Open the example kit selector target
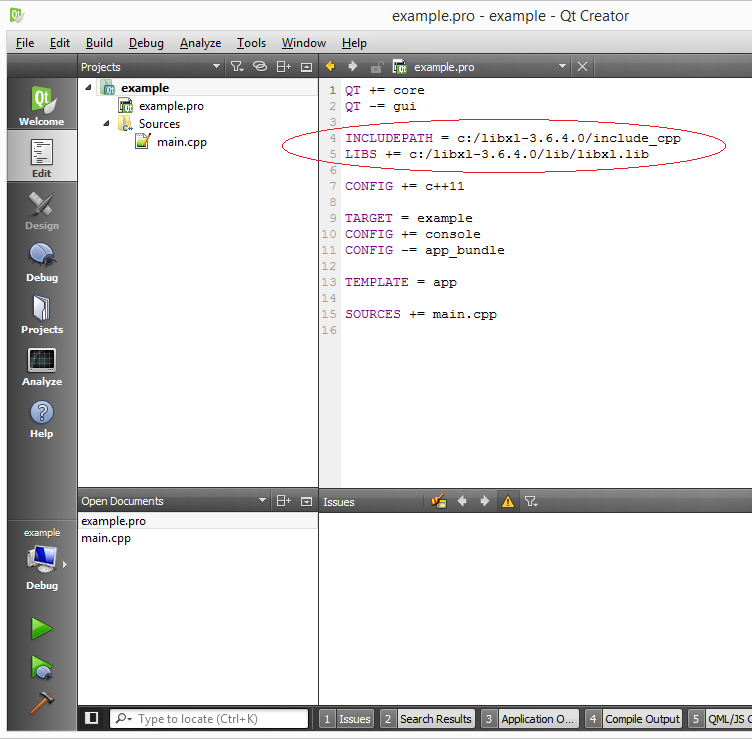 42,559
